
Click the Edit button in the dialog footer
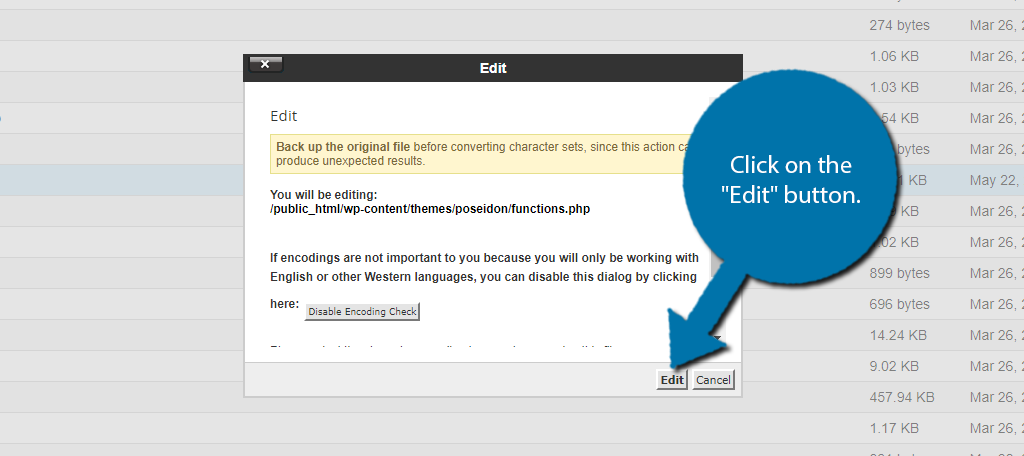(x=672, y=380)
